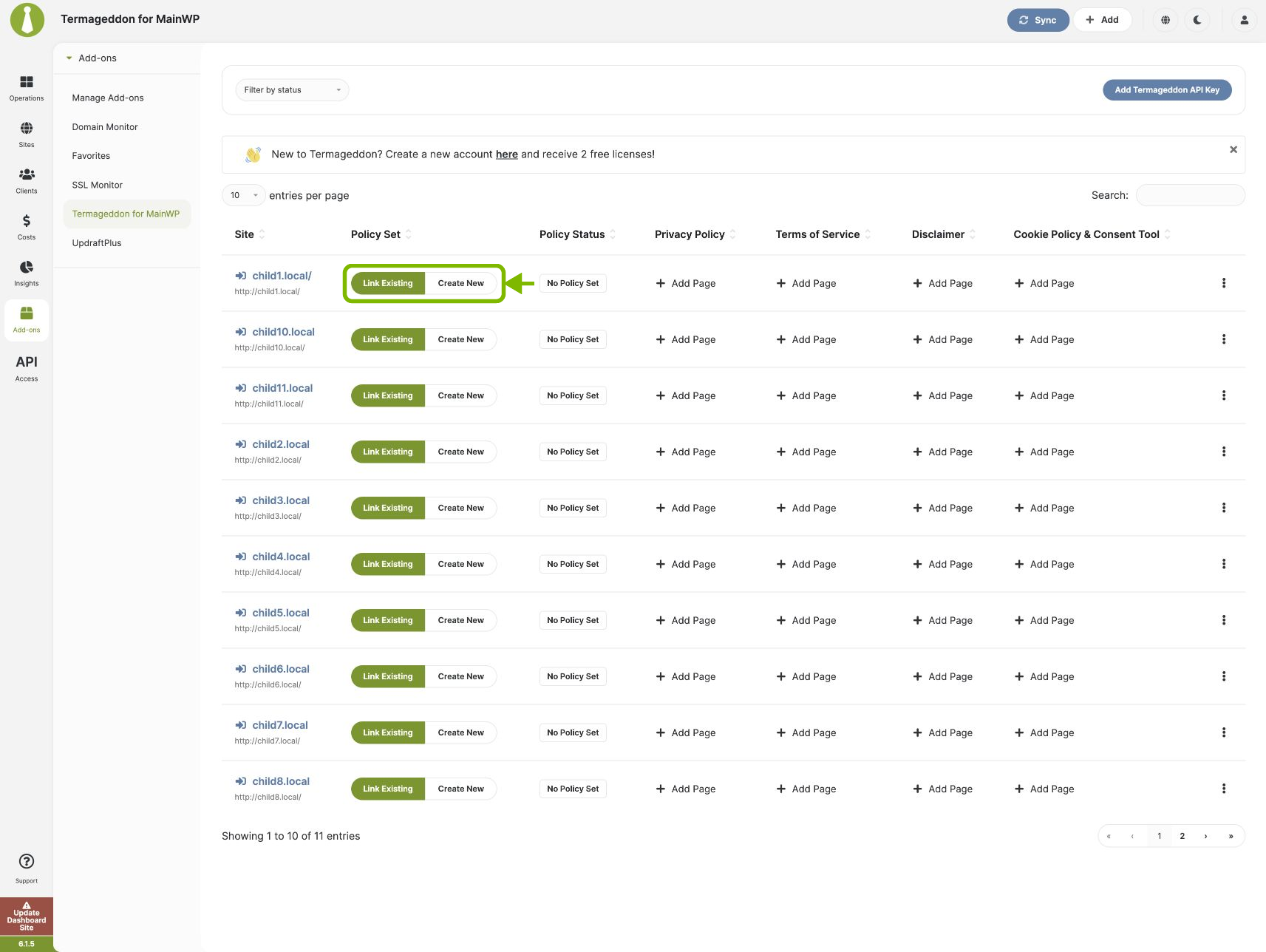The height and width of the screenshot is (952, 1266).
Task: Jump to last page arrow
Action: (1231, 836)
